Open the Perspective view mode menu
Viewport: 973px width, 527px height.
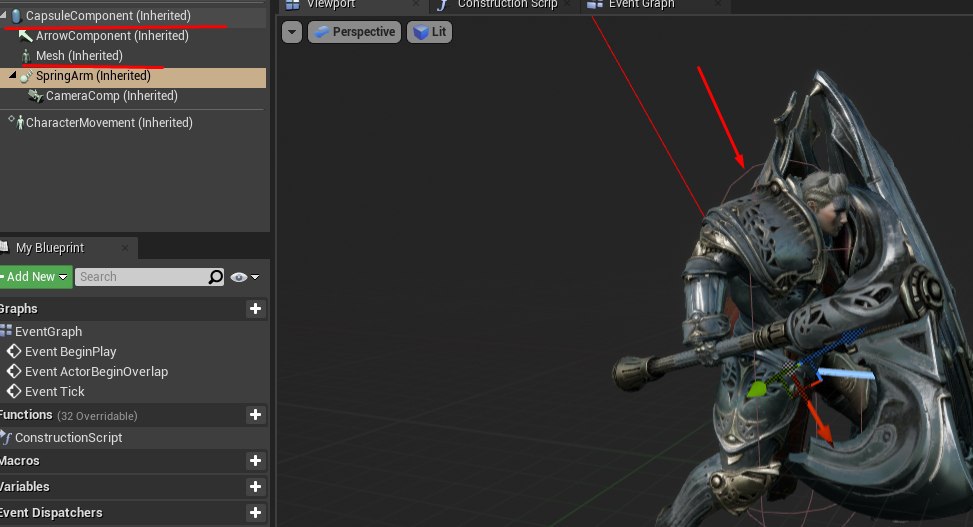coord(354,32)
